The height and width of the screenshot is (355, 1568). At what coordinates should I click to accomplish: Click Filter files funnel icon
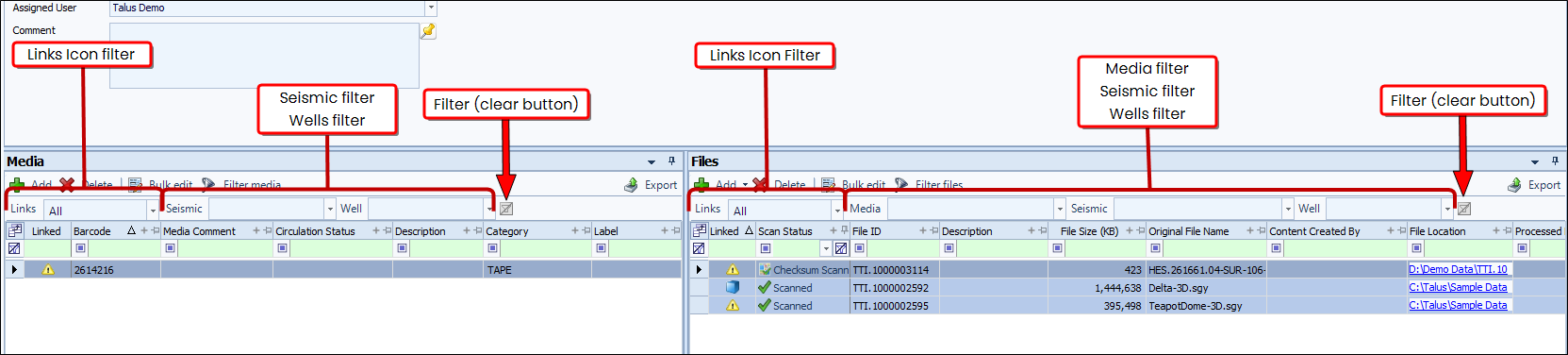(901, 185)
